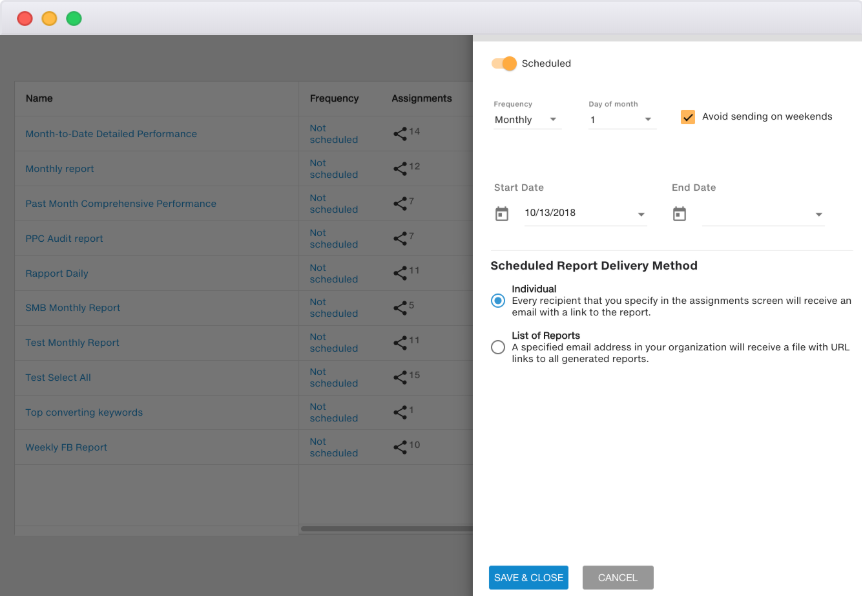Click the share icon next to Monthly report
The height and width of the screenshot is (596, 862).
400,168
